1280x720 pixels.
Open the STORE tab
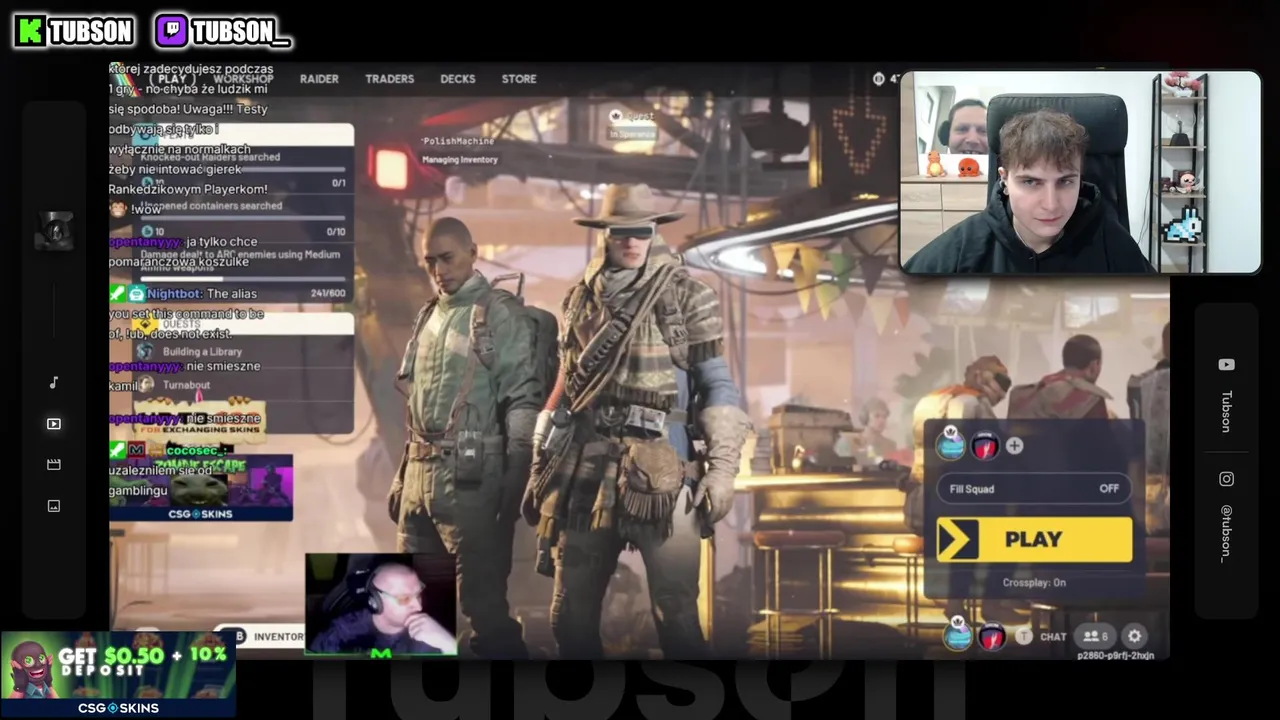[519, 79]
